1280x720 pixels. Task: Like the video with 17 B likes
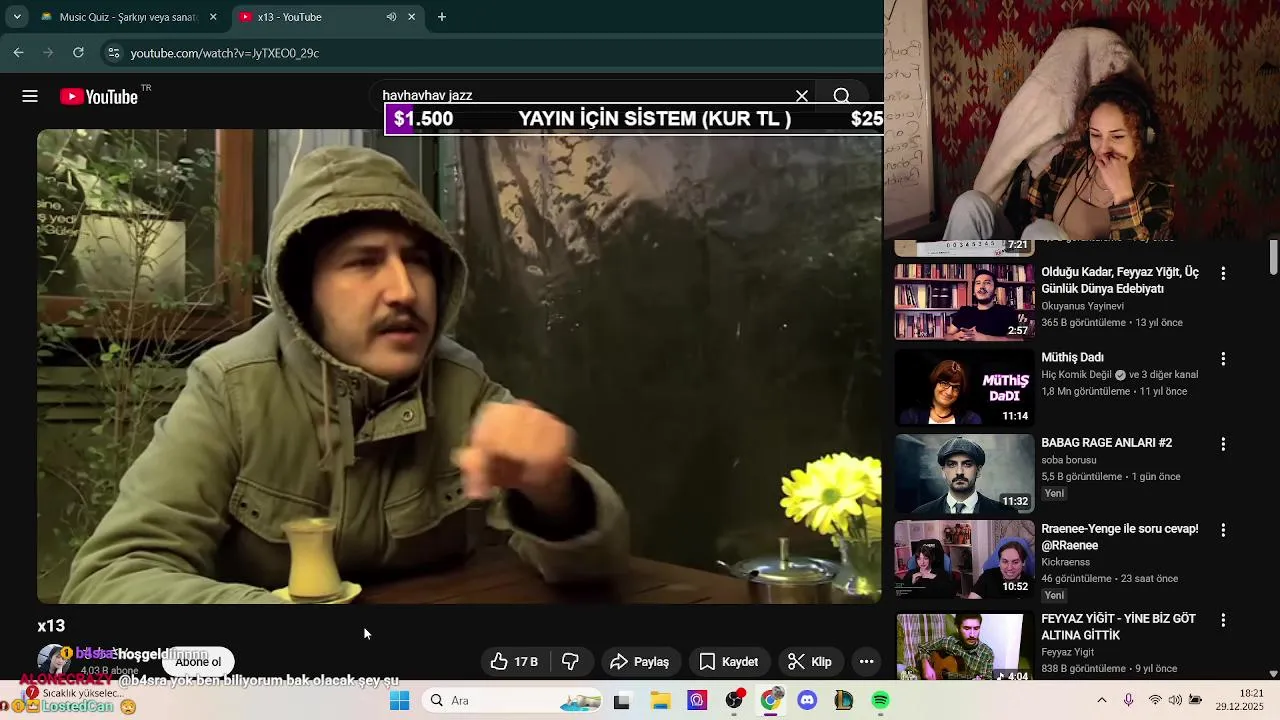[514, 662]
